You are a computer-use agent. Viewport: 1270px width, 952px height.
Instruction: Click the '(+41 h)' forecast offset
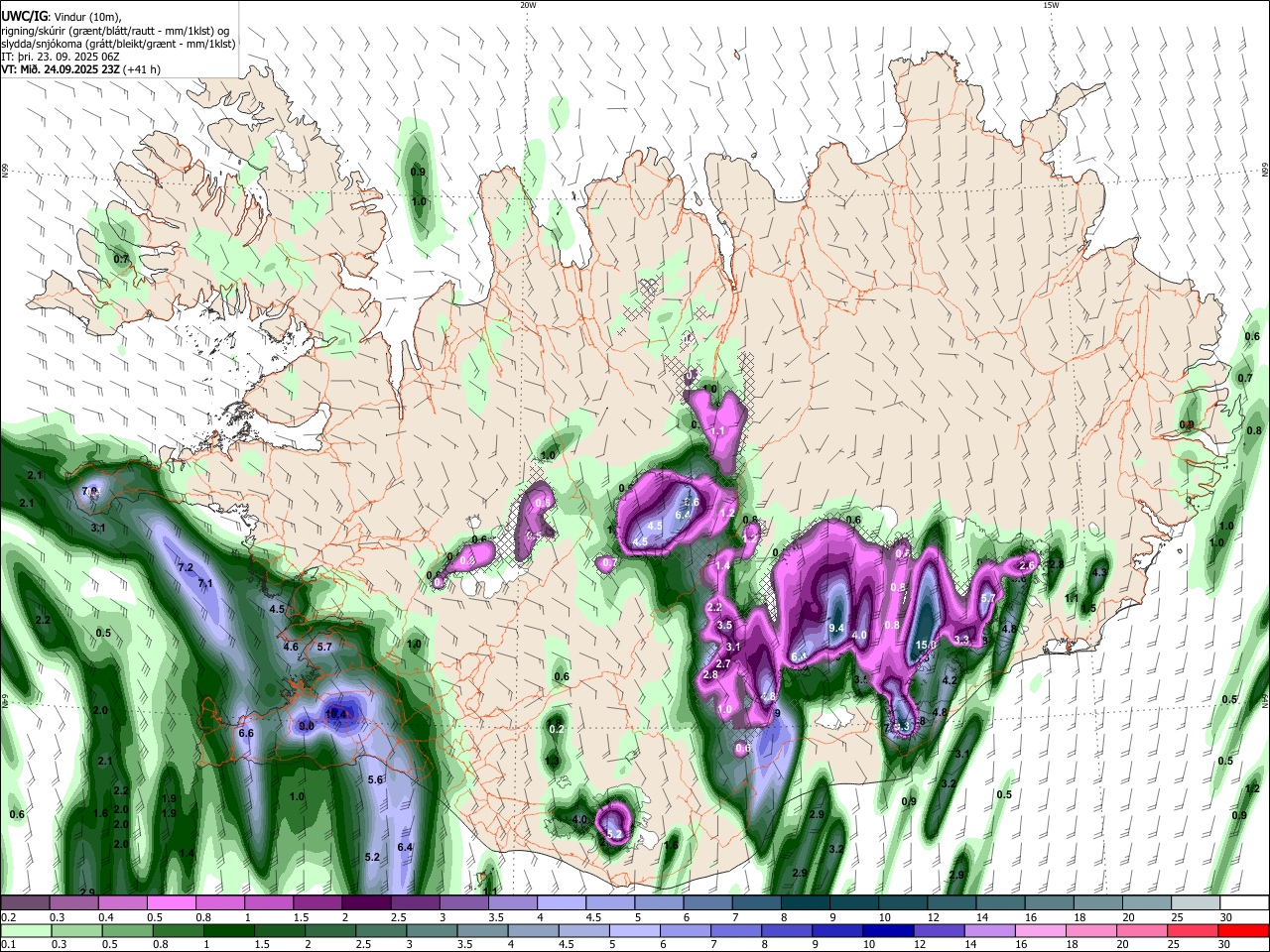143,69
